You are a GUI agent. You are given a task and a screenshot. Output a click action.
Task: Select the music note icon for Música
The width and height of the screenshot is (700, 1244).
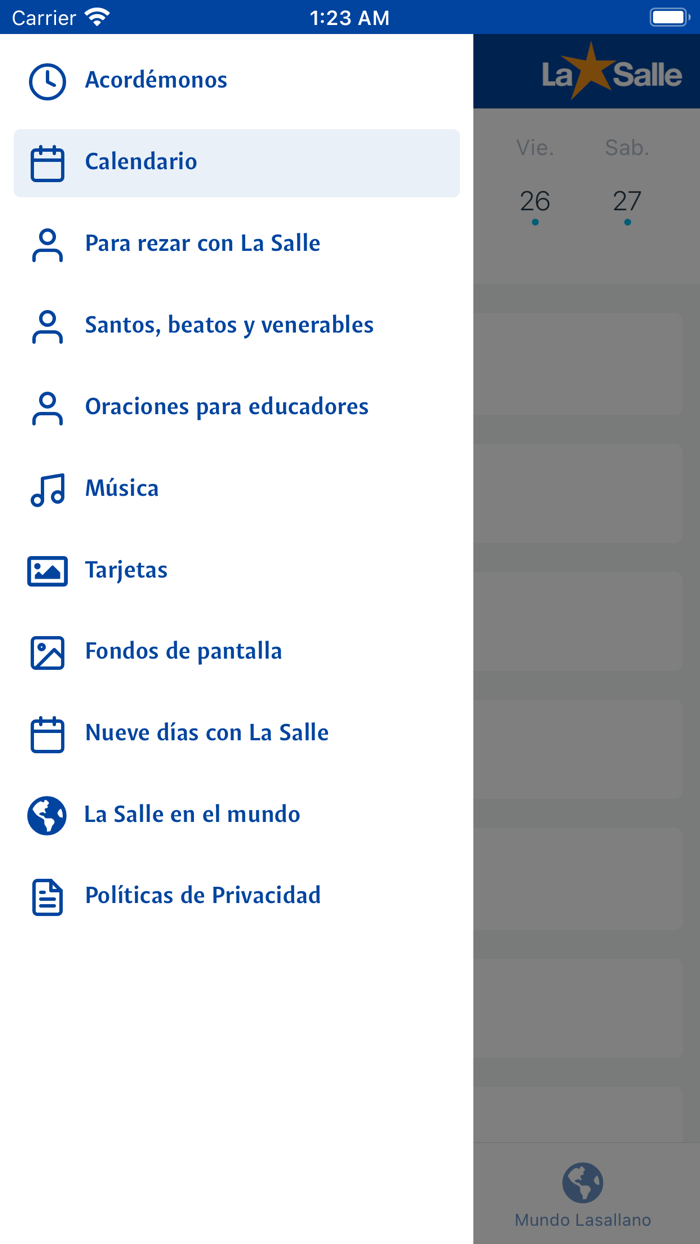click(x=46, y=488)
